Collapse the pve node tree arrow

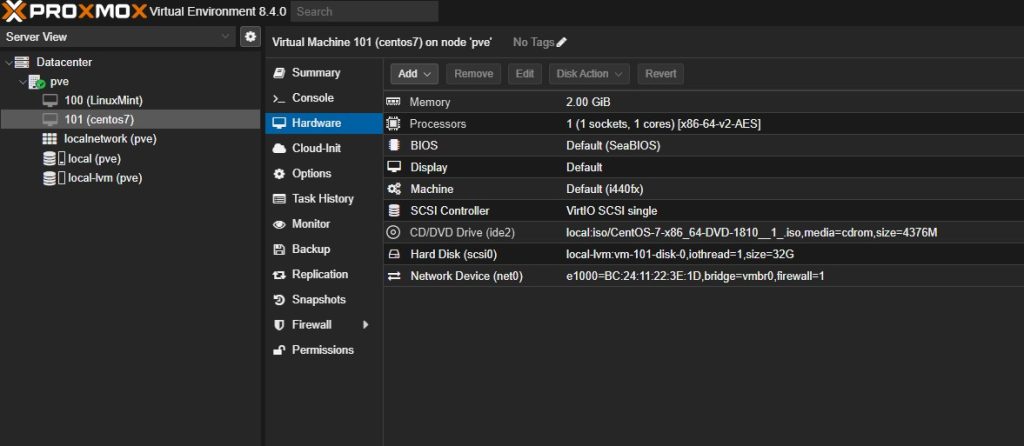pos(24,82)
